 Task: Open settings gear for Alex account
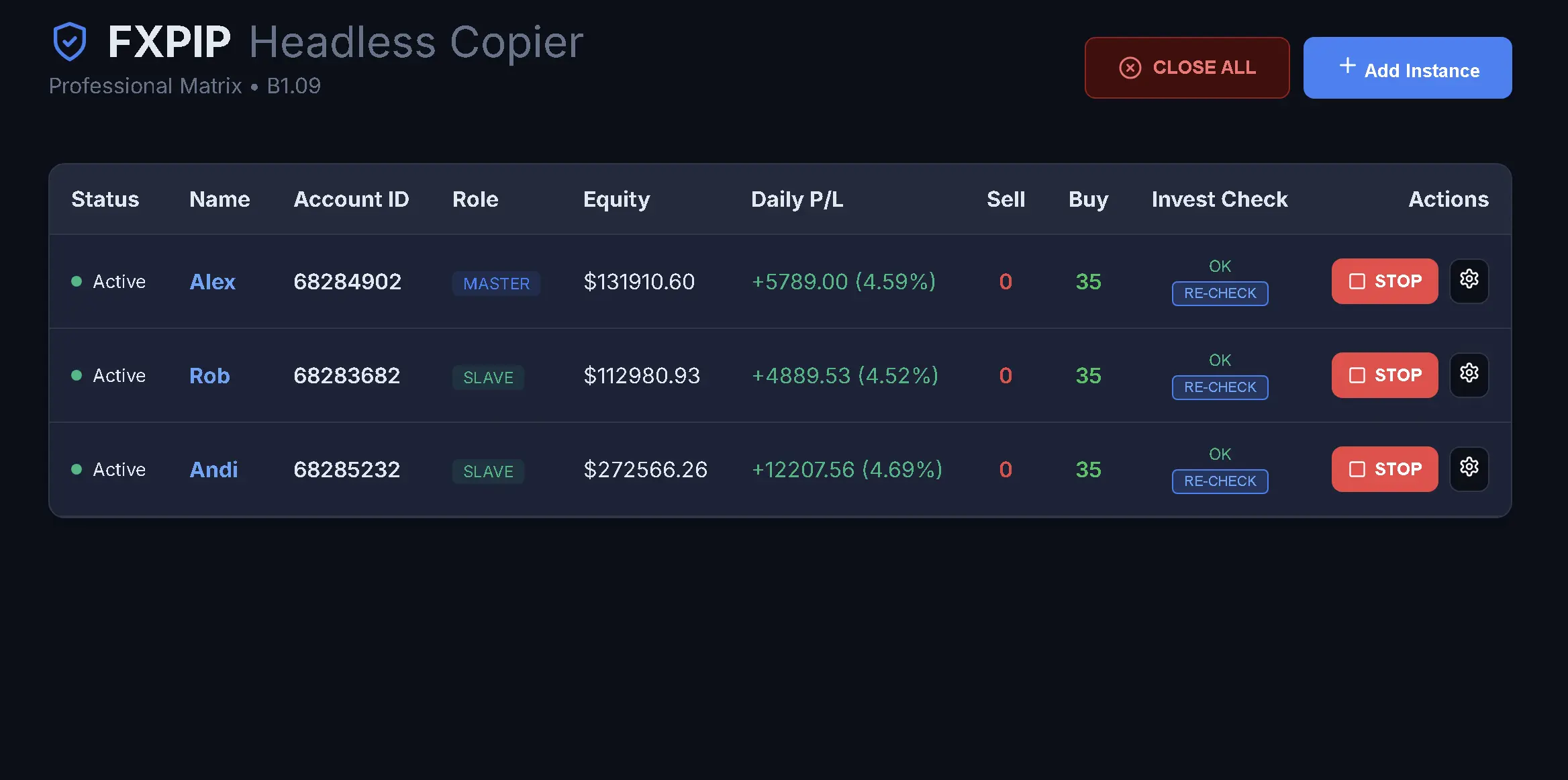pyautogui.click(x=1469, y=281)
